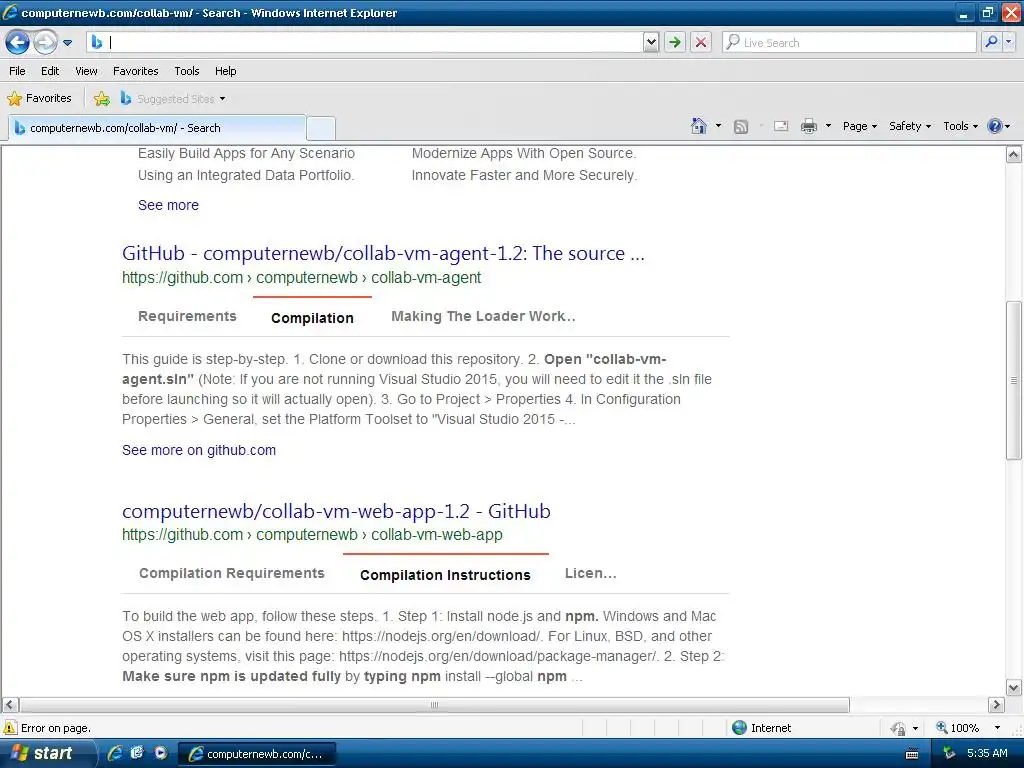
Task: Open the View menu
Action: pos(86,71)
